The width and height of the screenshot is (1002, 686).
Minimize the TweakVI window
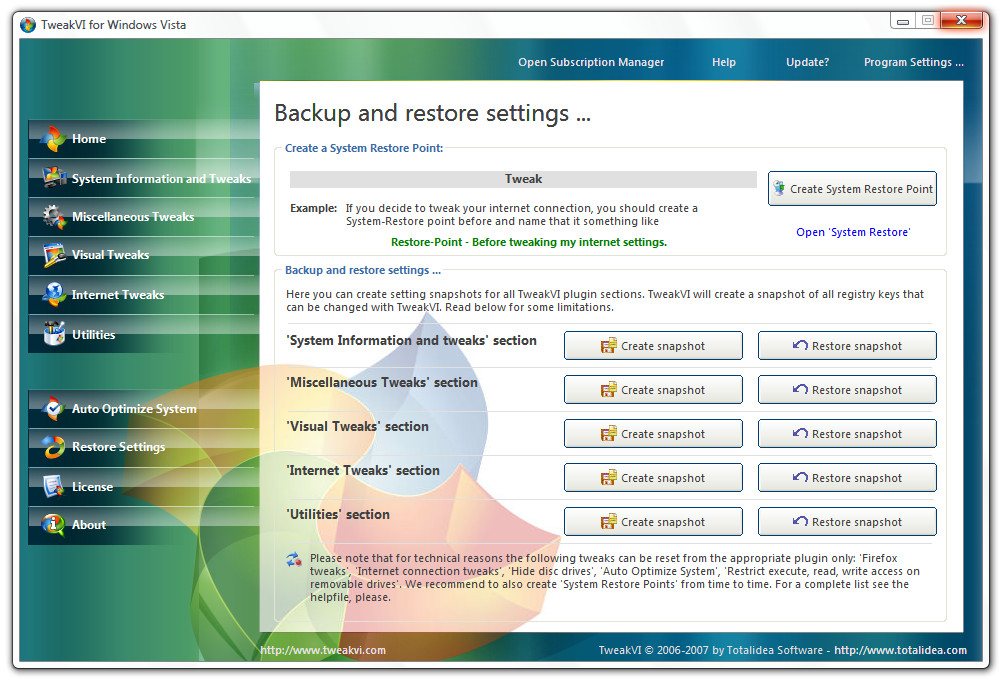coord(903,21)
